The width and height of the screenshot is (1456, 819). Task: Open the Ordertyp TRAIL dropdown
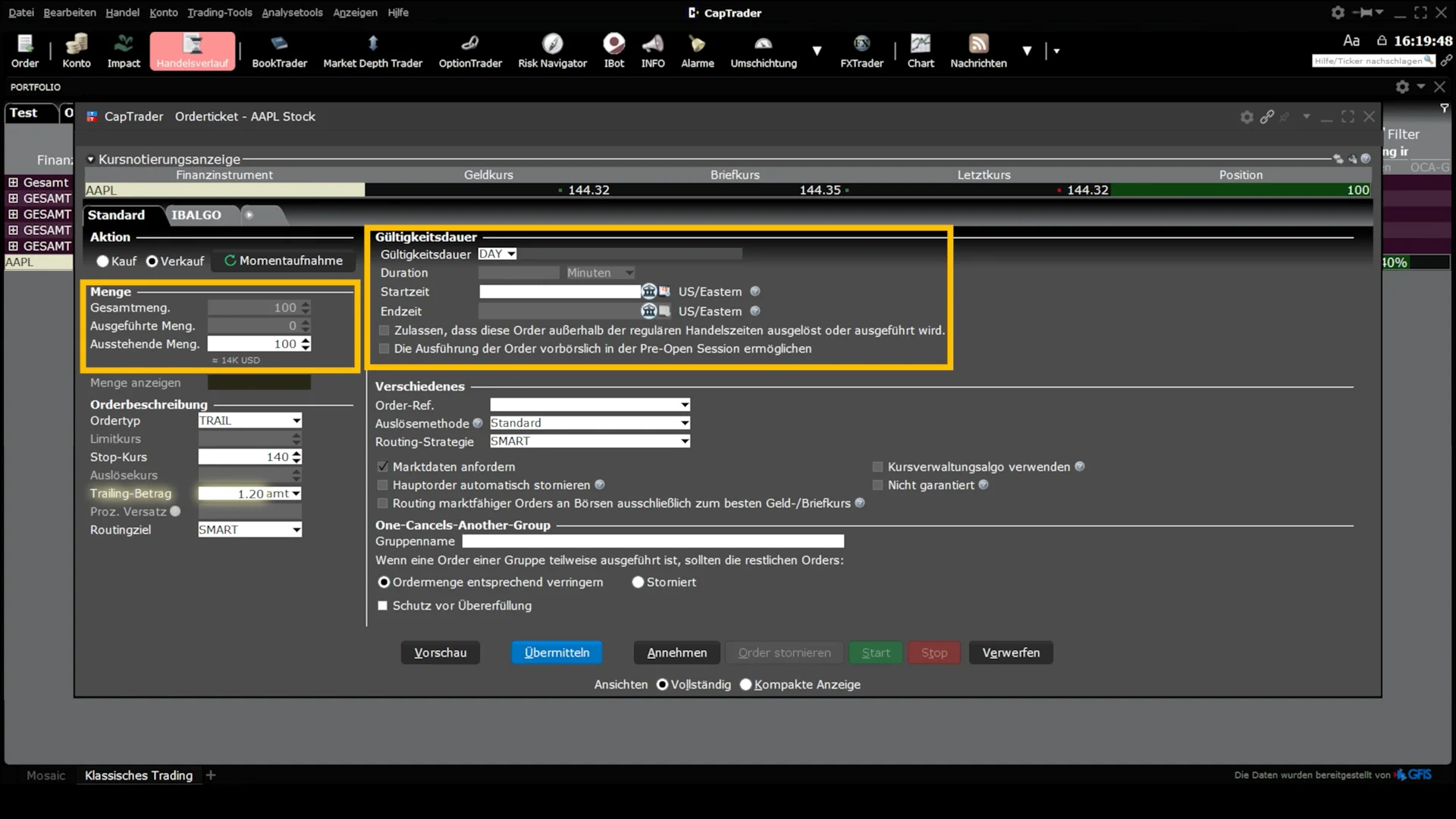[295, 420]
